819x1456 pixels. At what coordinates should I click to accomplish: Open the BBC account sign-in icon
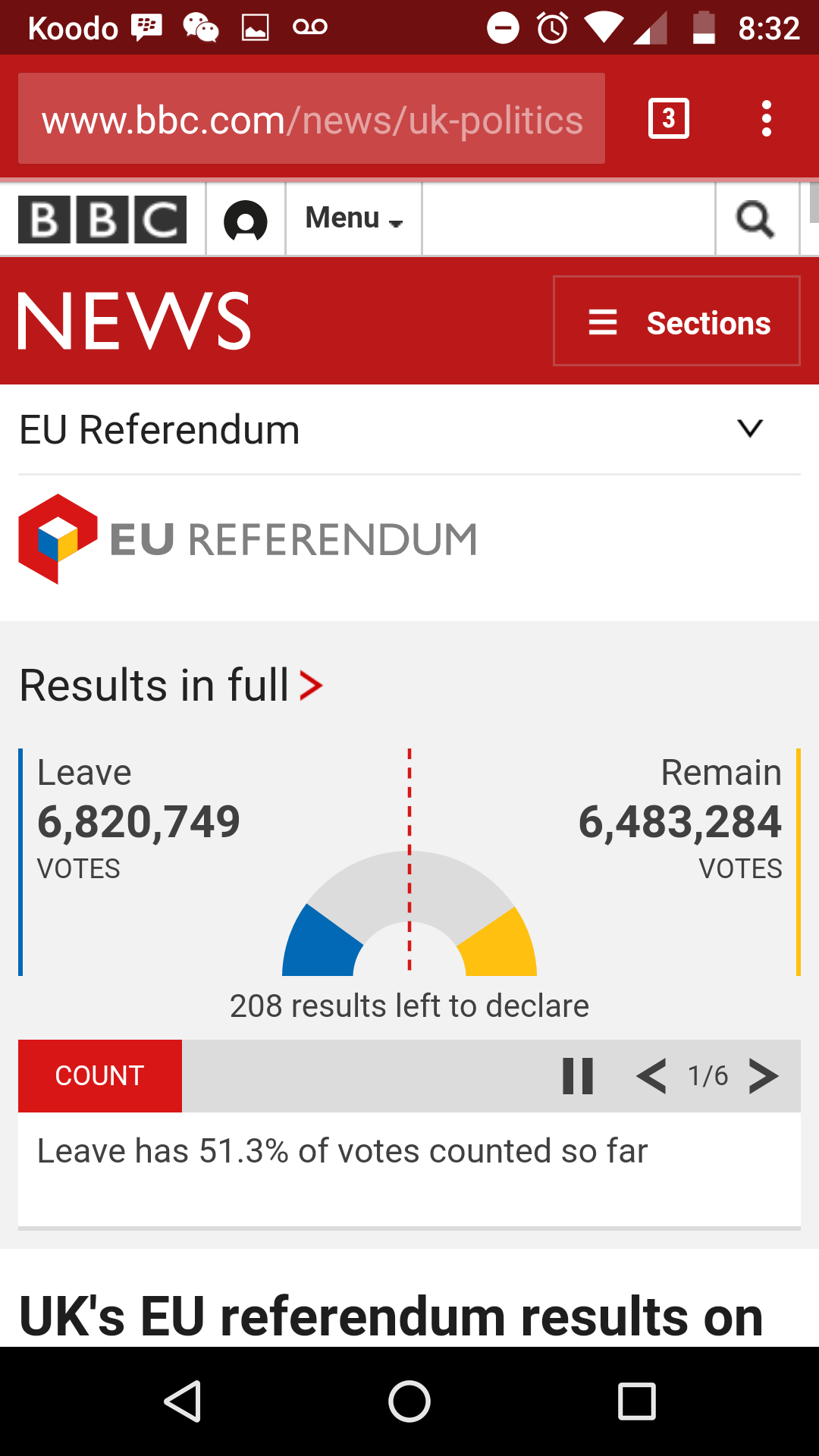[246, 221]
